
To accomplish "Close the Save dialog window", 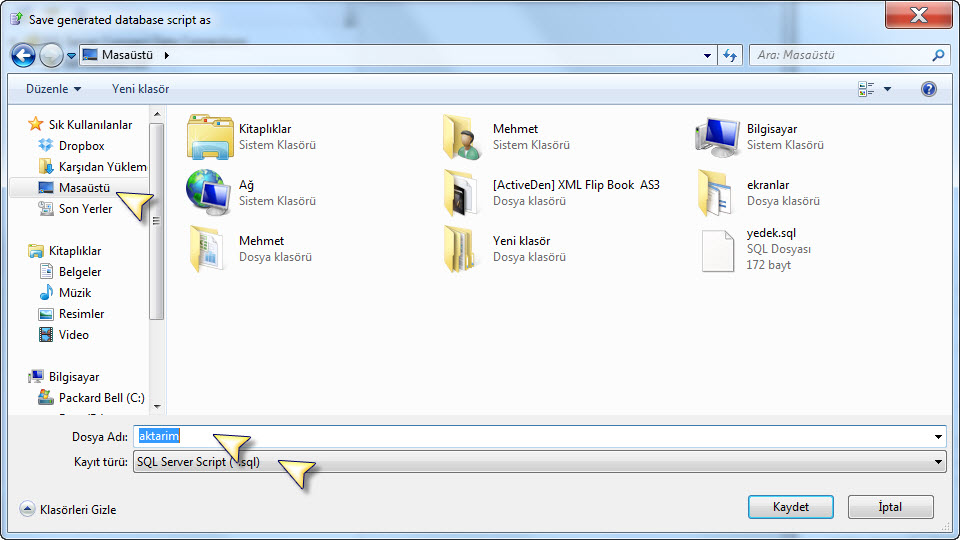I will [918, 15].
